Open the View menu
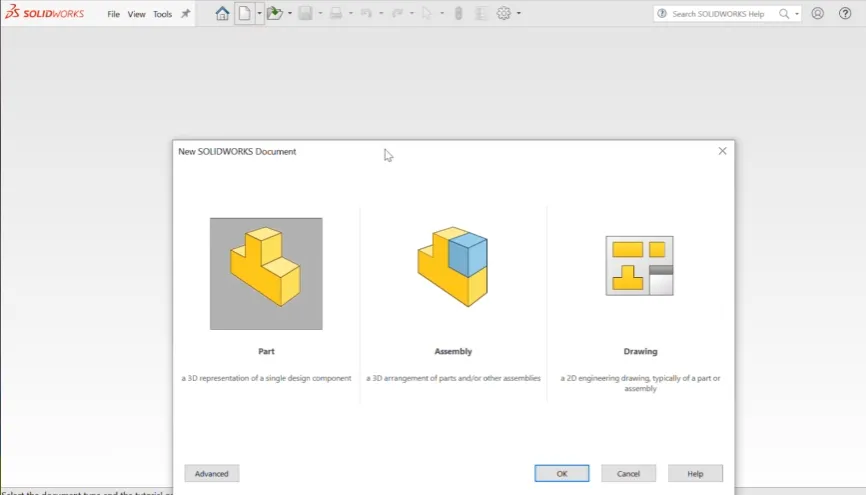The image size is (866, 495). coord(136,14)
